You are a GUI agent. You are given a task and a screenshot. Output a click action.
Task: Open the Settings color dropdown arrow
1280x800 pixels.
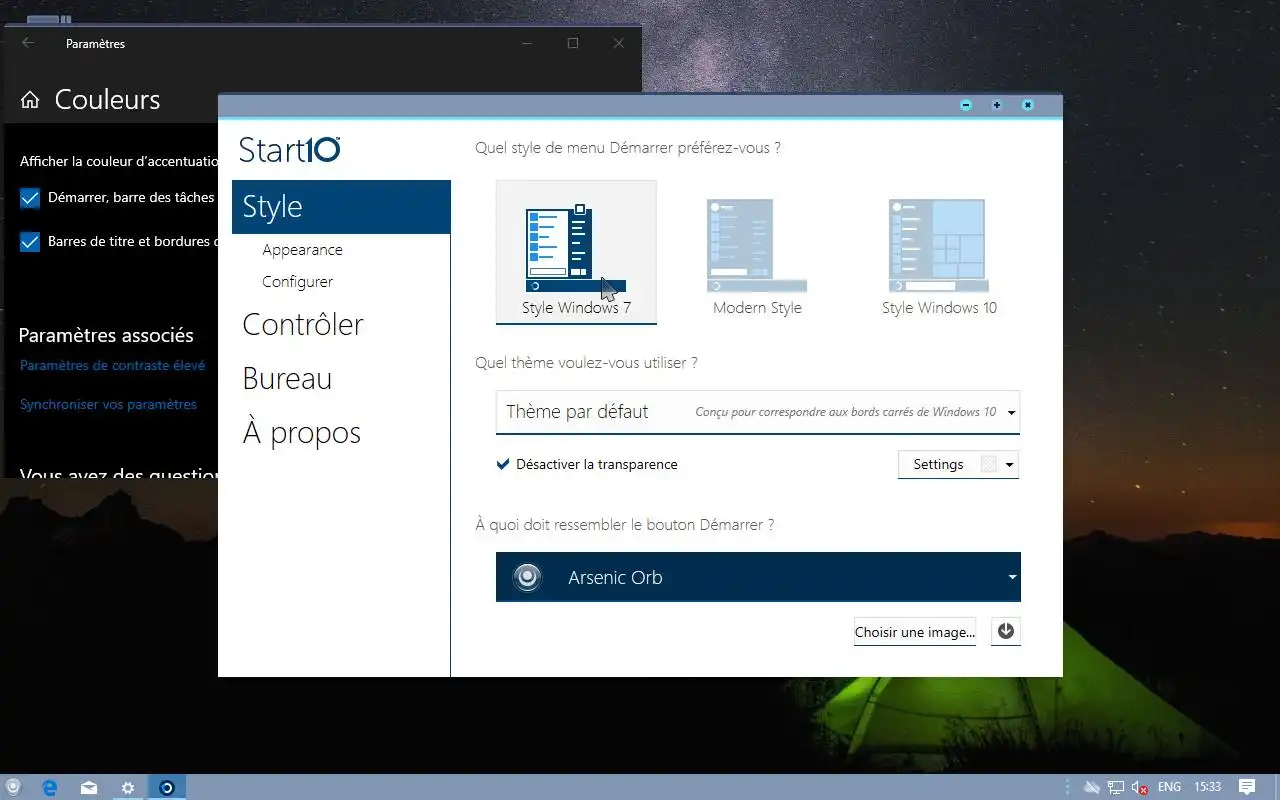click(x=1010, y=465)
